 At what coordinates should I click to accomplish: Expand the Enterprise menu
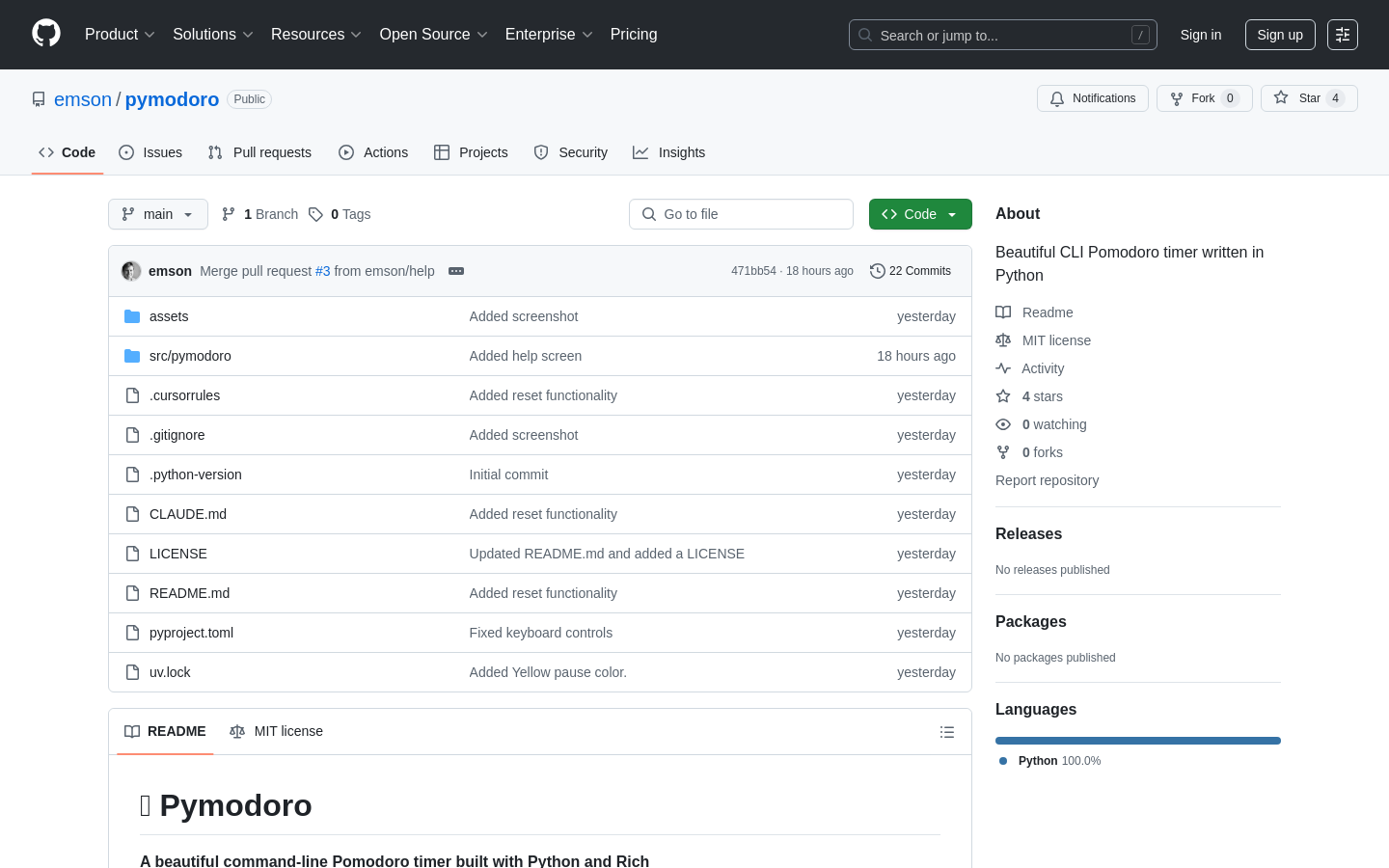pos(549,35)
